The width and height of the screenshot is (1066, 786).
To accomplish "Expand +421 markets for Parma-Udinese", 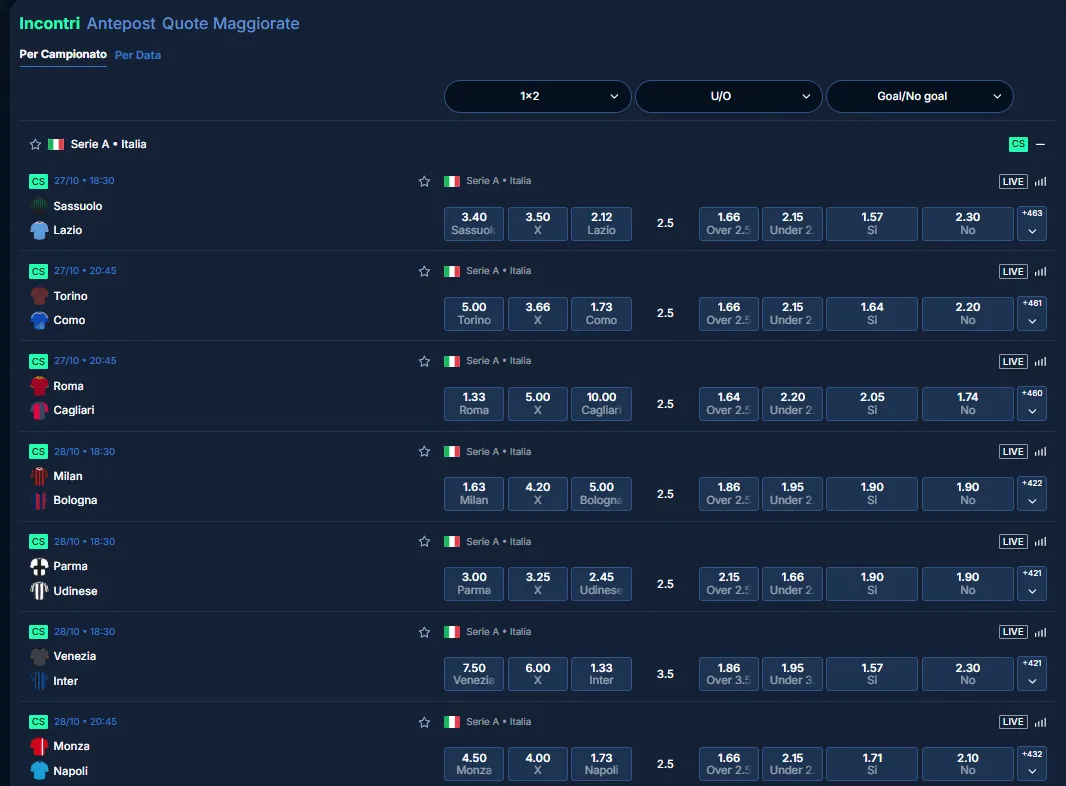I will (1032, 584).
